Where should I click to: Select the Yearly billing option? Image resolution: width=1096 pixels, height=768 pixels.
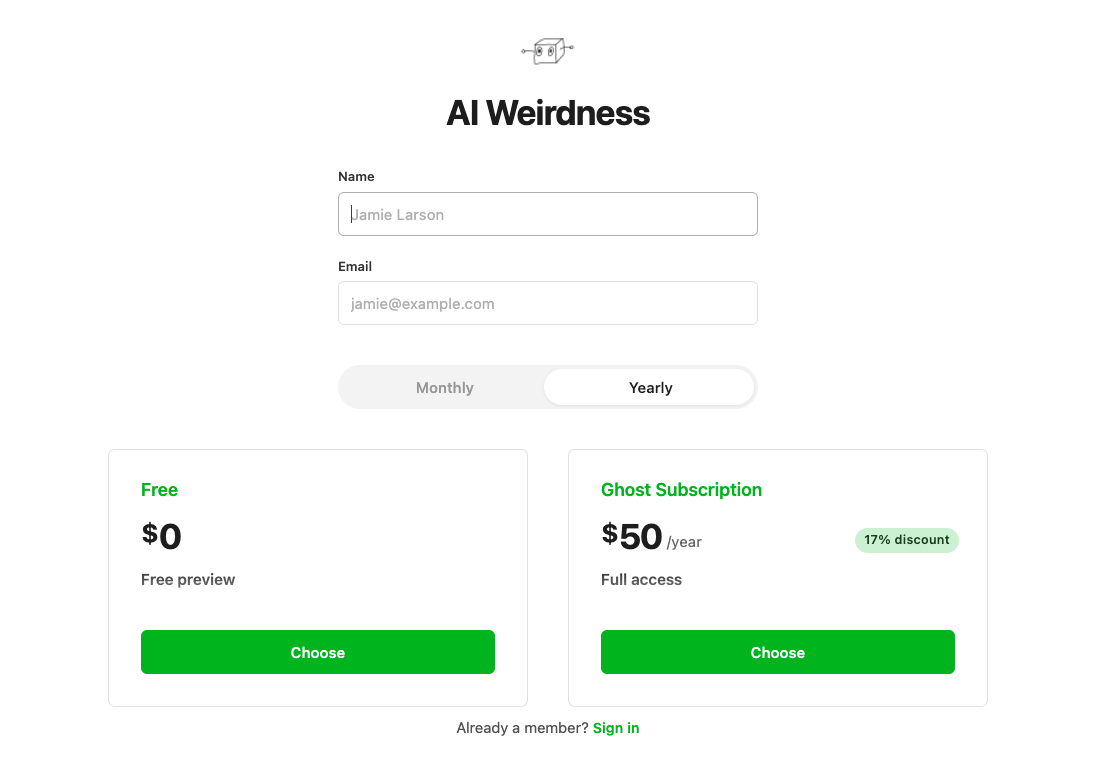click(649, 387)
